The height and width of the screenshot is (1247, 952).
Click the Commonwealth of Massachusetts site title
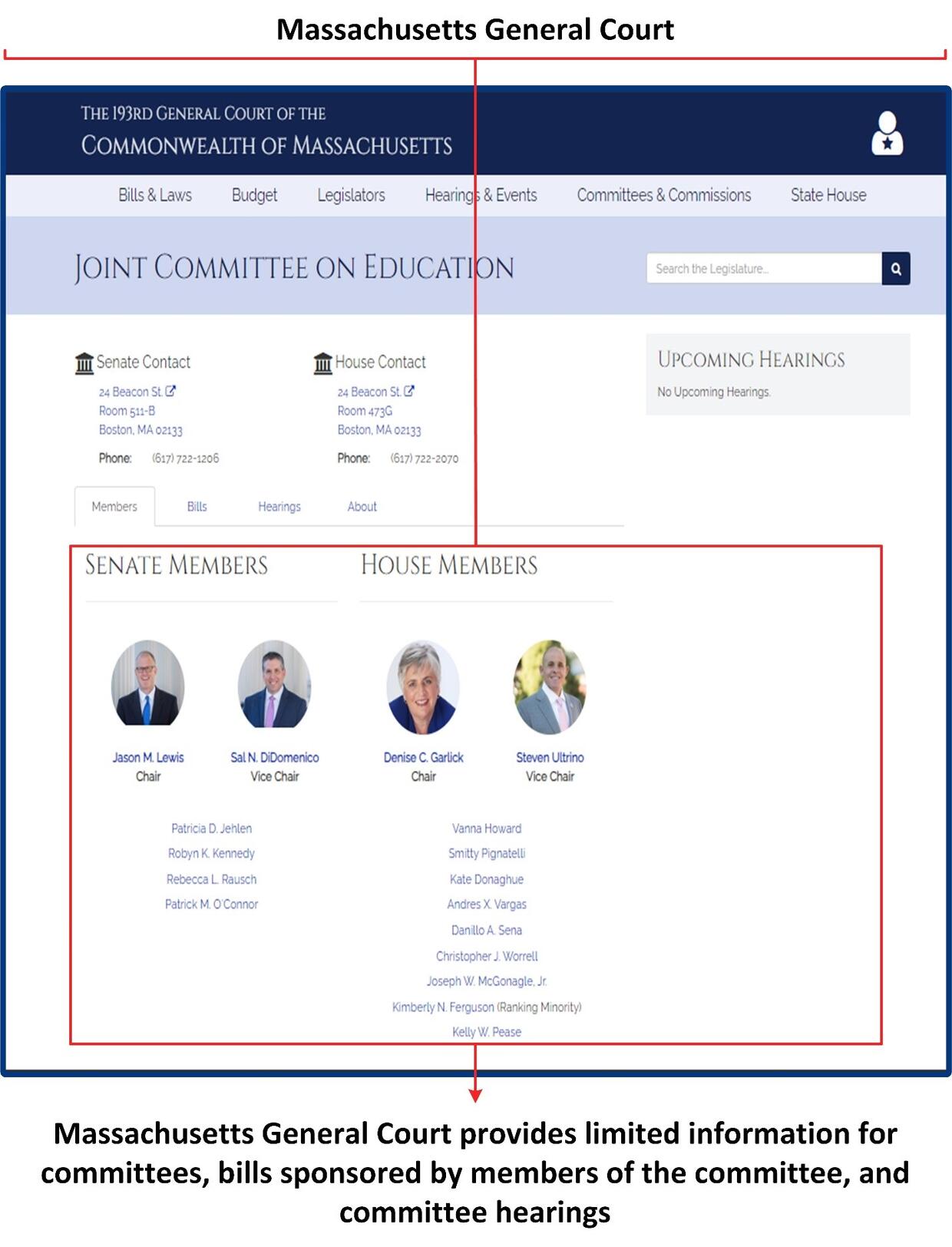(266, 145)
